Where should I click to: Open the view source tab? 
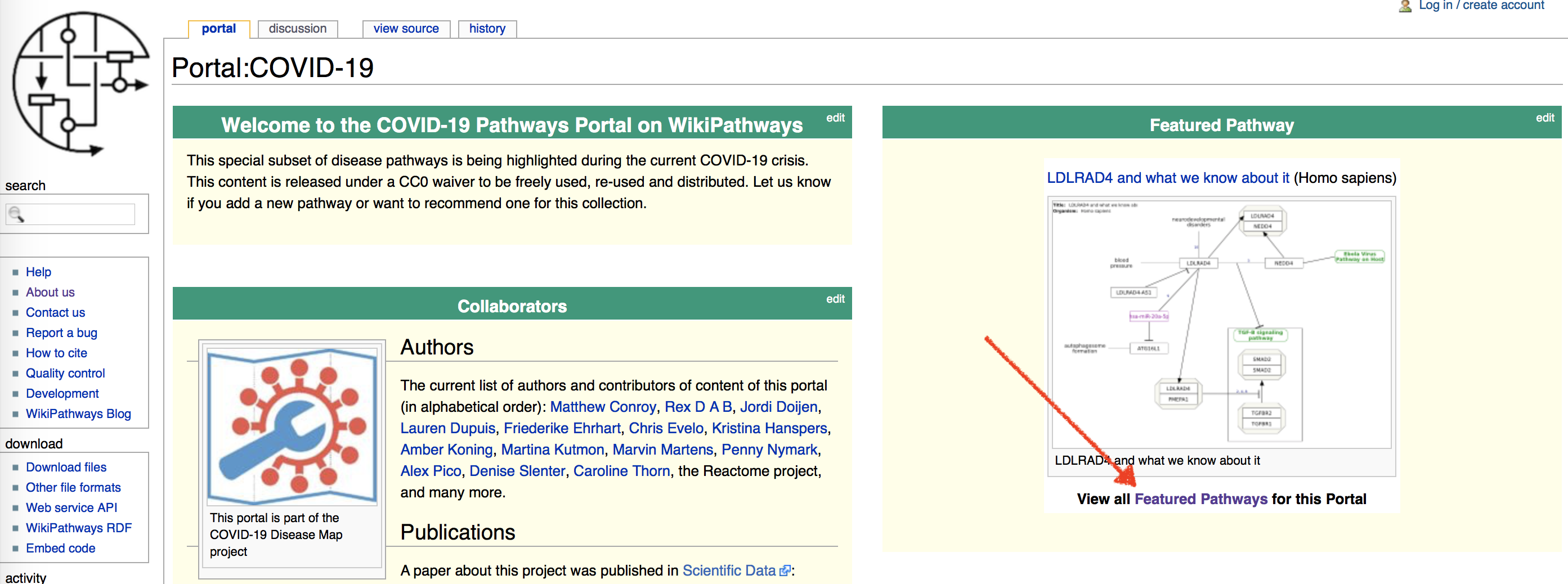point(405,29)
